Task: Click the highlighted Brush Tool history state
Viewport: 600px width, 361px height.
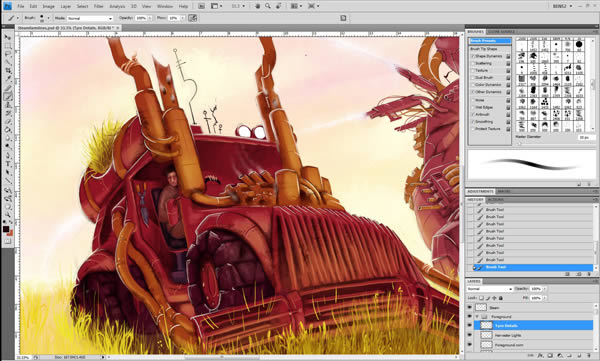Action: coord(533,267)
